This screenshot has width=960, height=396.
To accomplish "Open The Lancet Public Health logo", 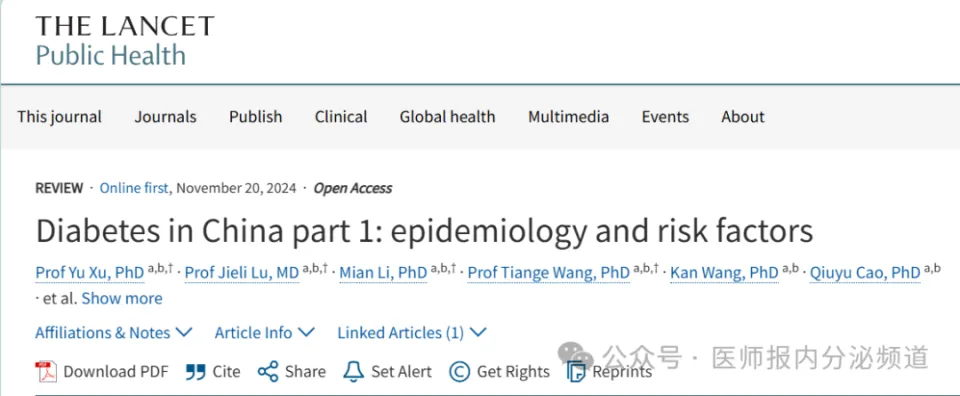I will coord(125,41).
